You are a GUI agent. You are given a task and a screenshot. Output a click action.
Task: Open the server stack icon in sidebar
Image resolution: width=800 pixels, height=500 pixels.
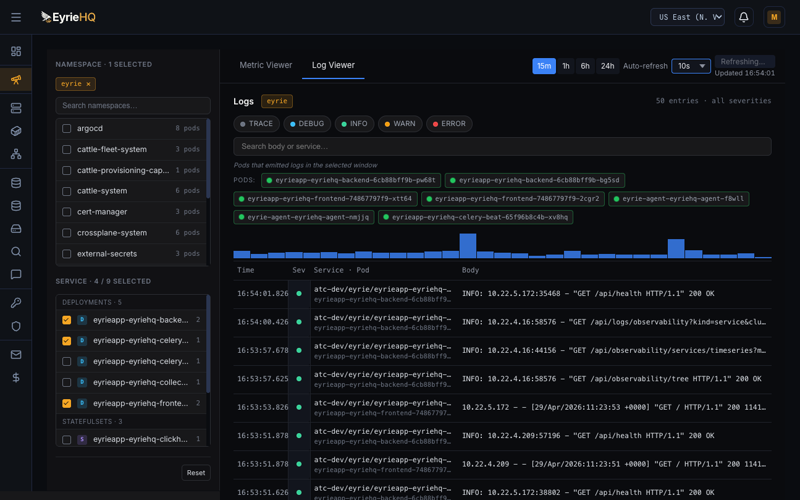[16, 108]
